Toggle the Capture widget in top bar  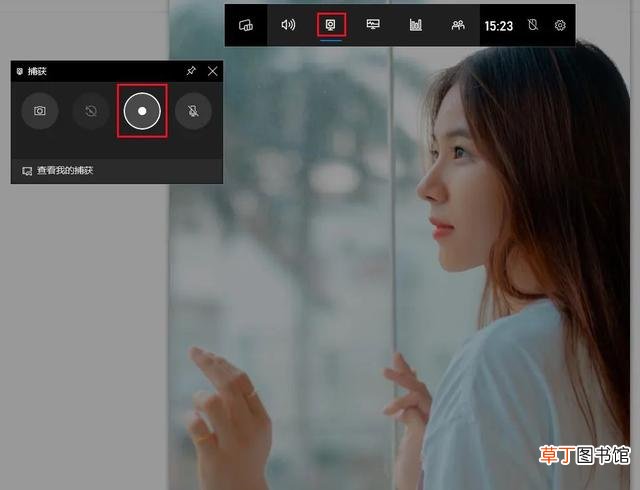click(331, 25)
